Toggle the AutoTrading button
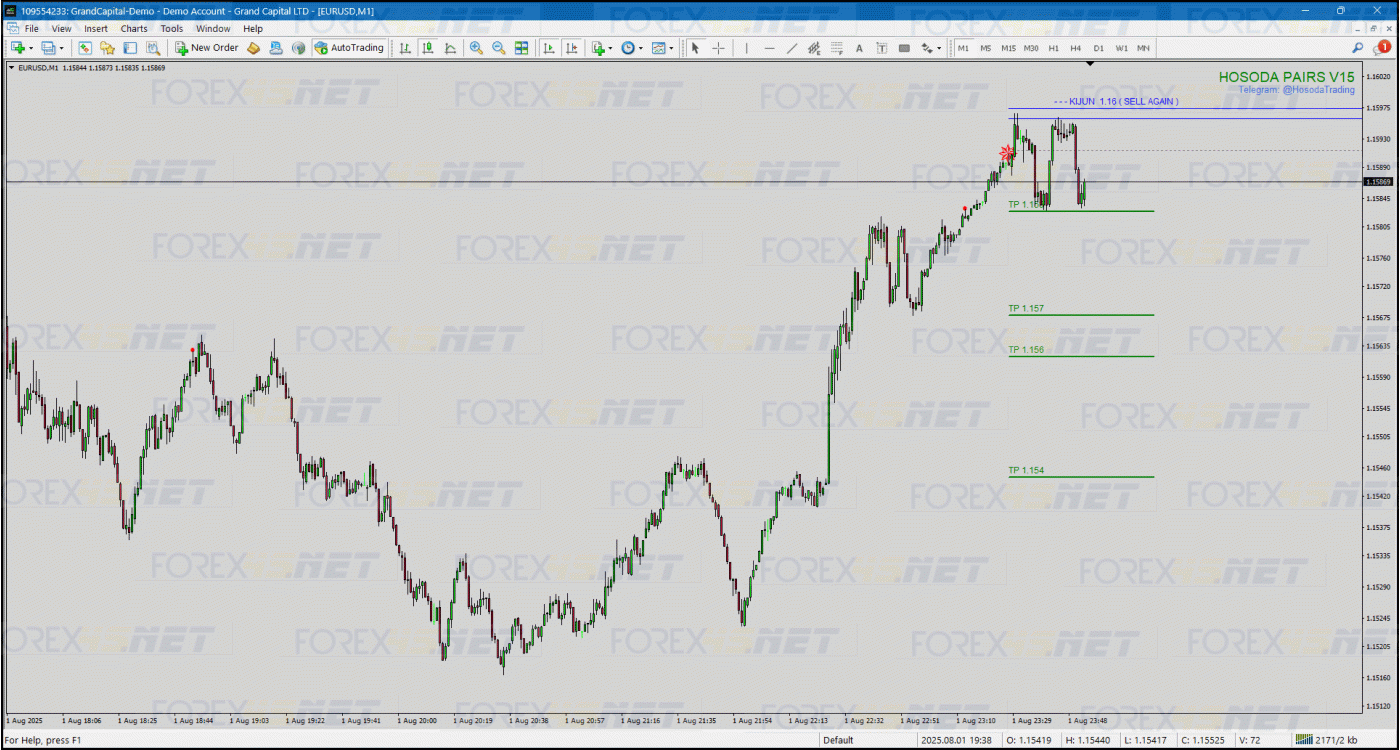1400x750 pixels. pos(349,48)
